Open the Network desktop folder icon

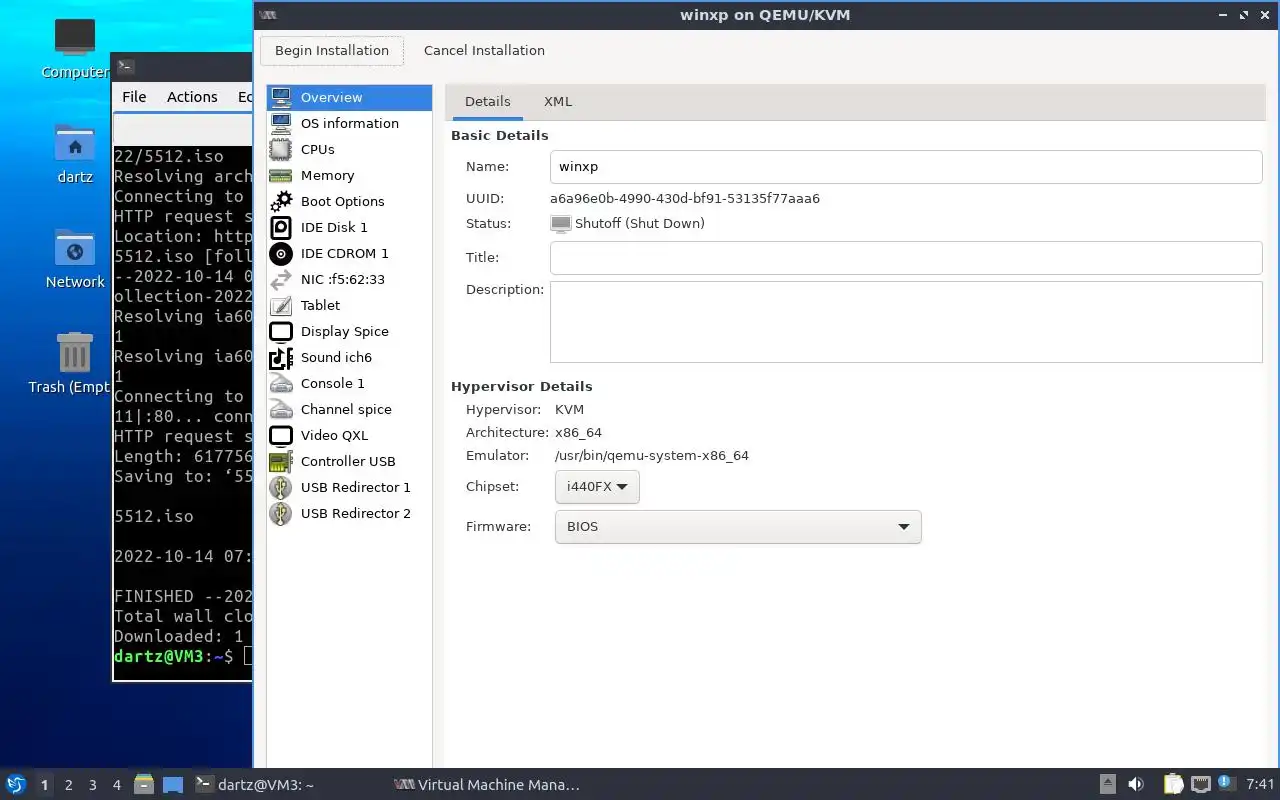pos(75,249)
